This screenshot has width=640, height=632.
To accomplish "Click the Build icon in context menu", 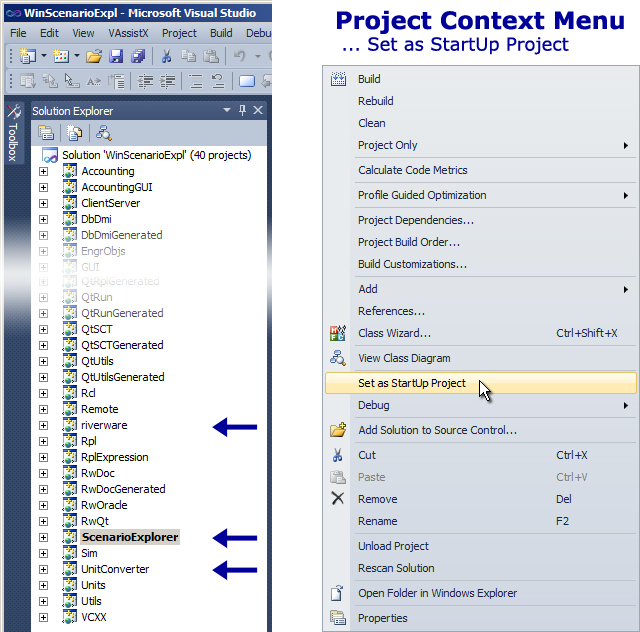I will pyautogui.click(x=338, y=78).
